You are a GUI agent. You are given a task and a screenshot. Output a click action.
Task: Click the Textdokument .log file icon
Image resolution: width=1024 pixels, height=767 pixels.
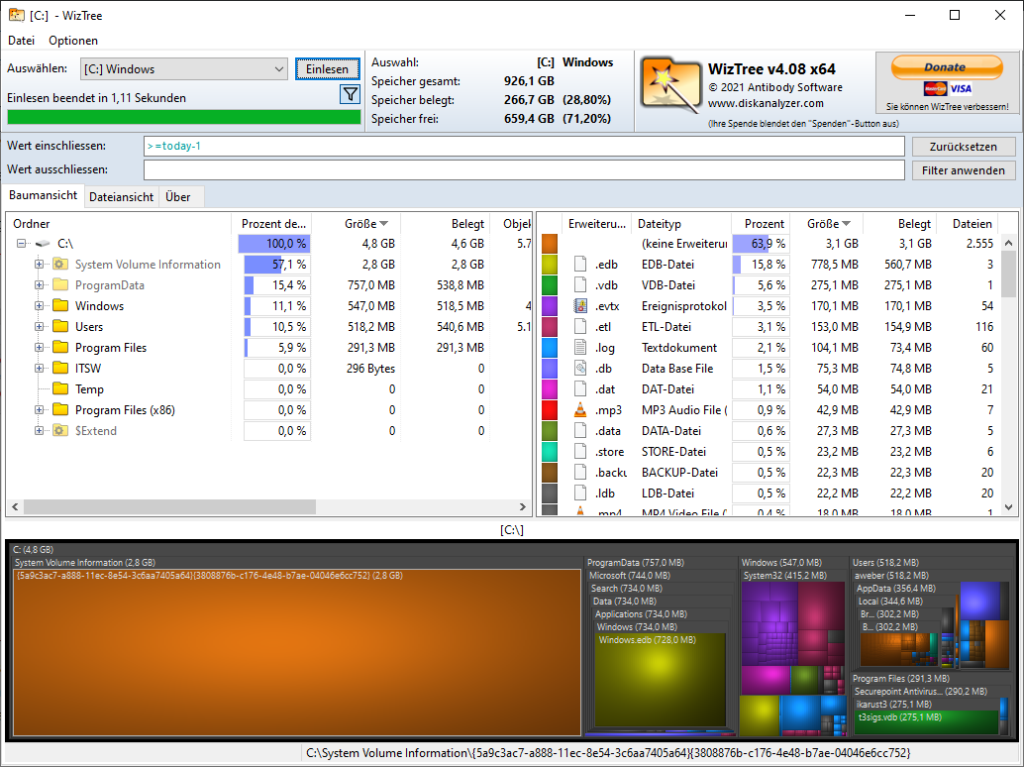(580, 348)
